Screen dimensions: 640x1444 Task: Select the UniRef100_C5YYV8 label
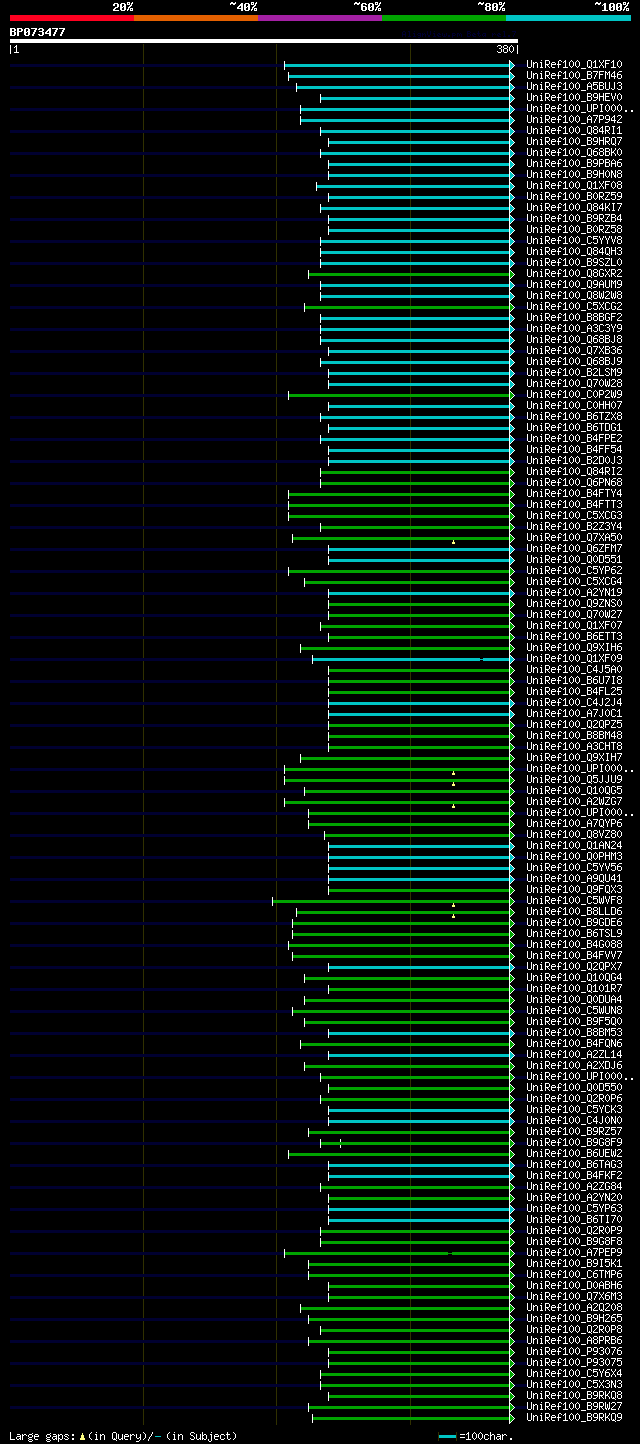pos(574,241)
